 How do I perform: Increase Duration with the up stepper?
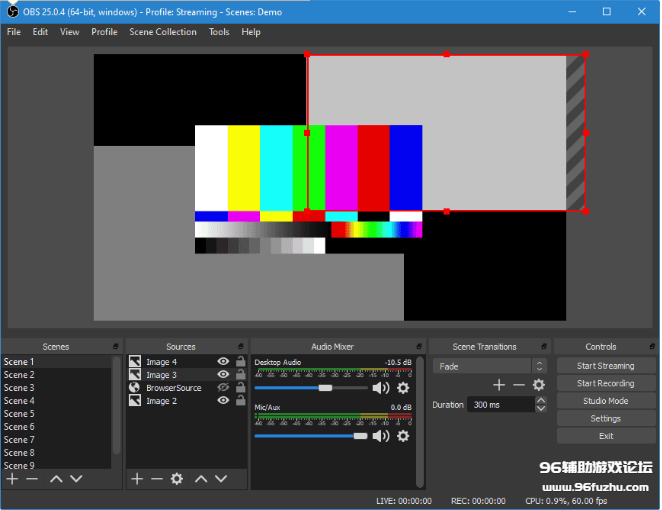(x=541, y=401)
